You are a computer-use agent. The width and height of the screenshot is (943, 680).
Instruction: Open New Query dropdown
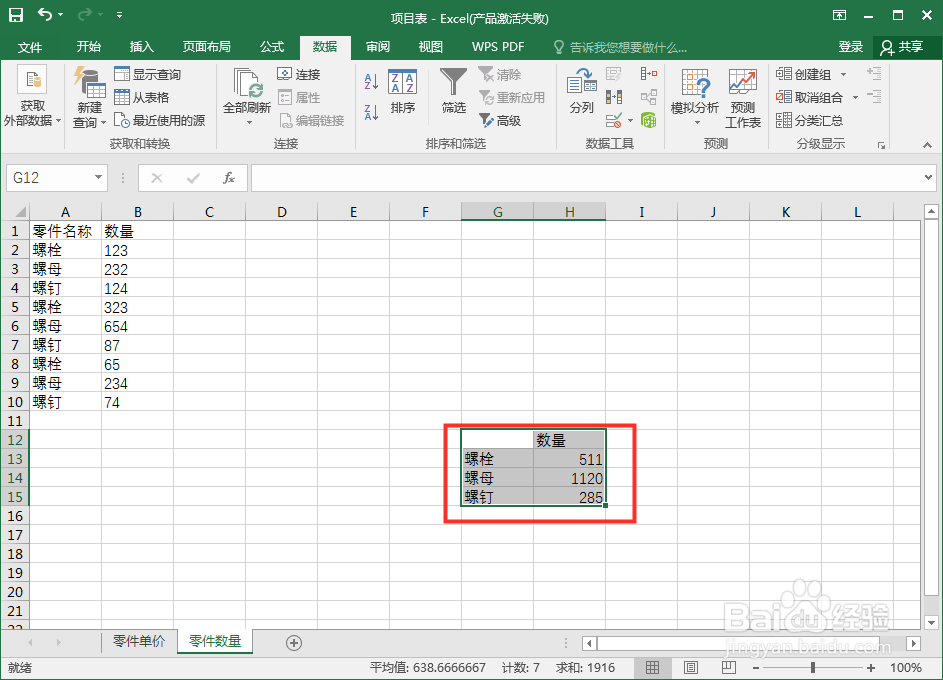90,97
